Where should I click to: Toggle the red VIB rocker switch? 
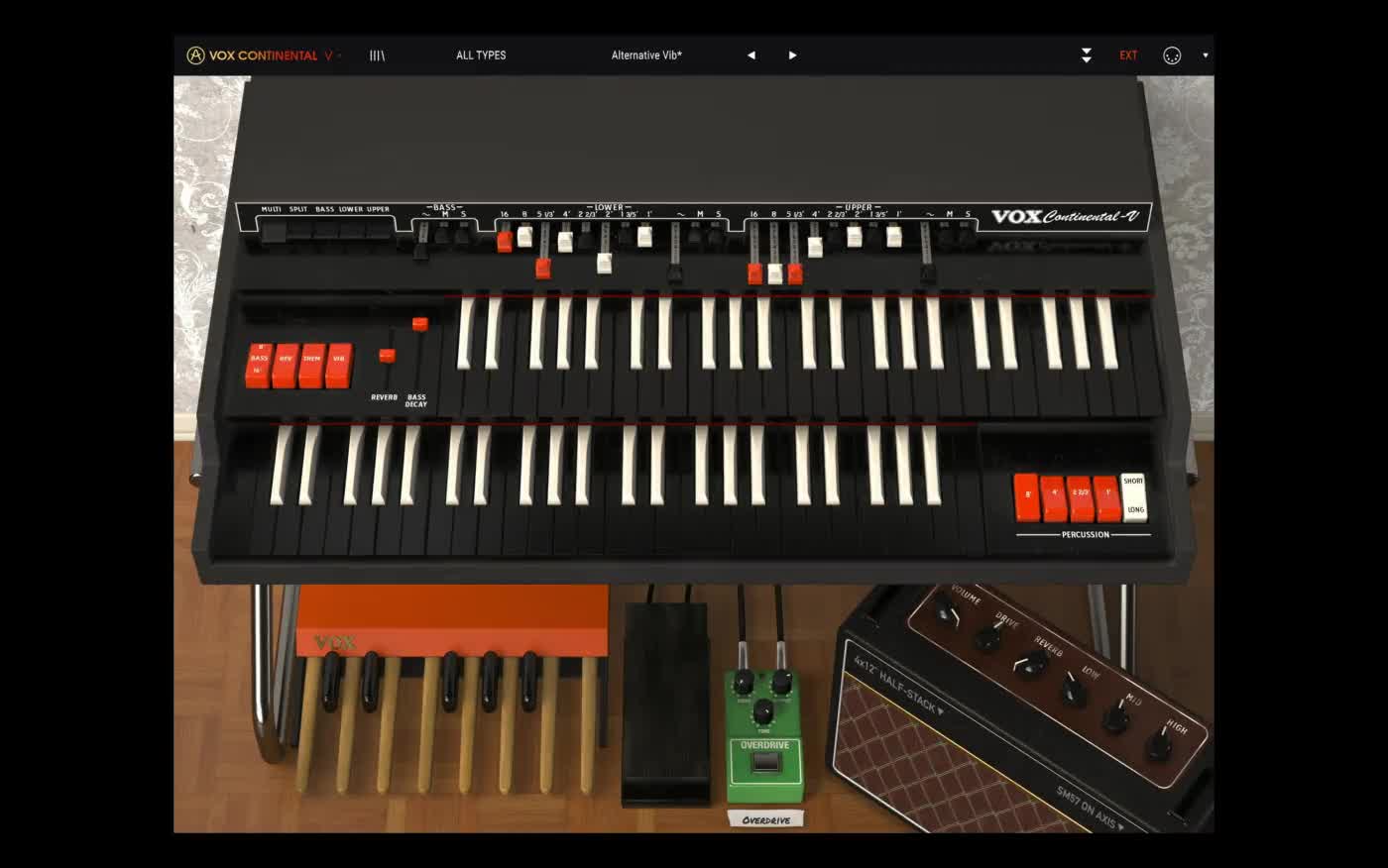coord(338,365)
